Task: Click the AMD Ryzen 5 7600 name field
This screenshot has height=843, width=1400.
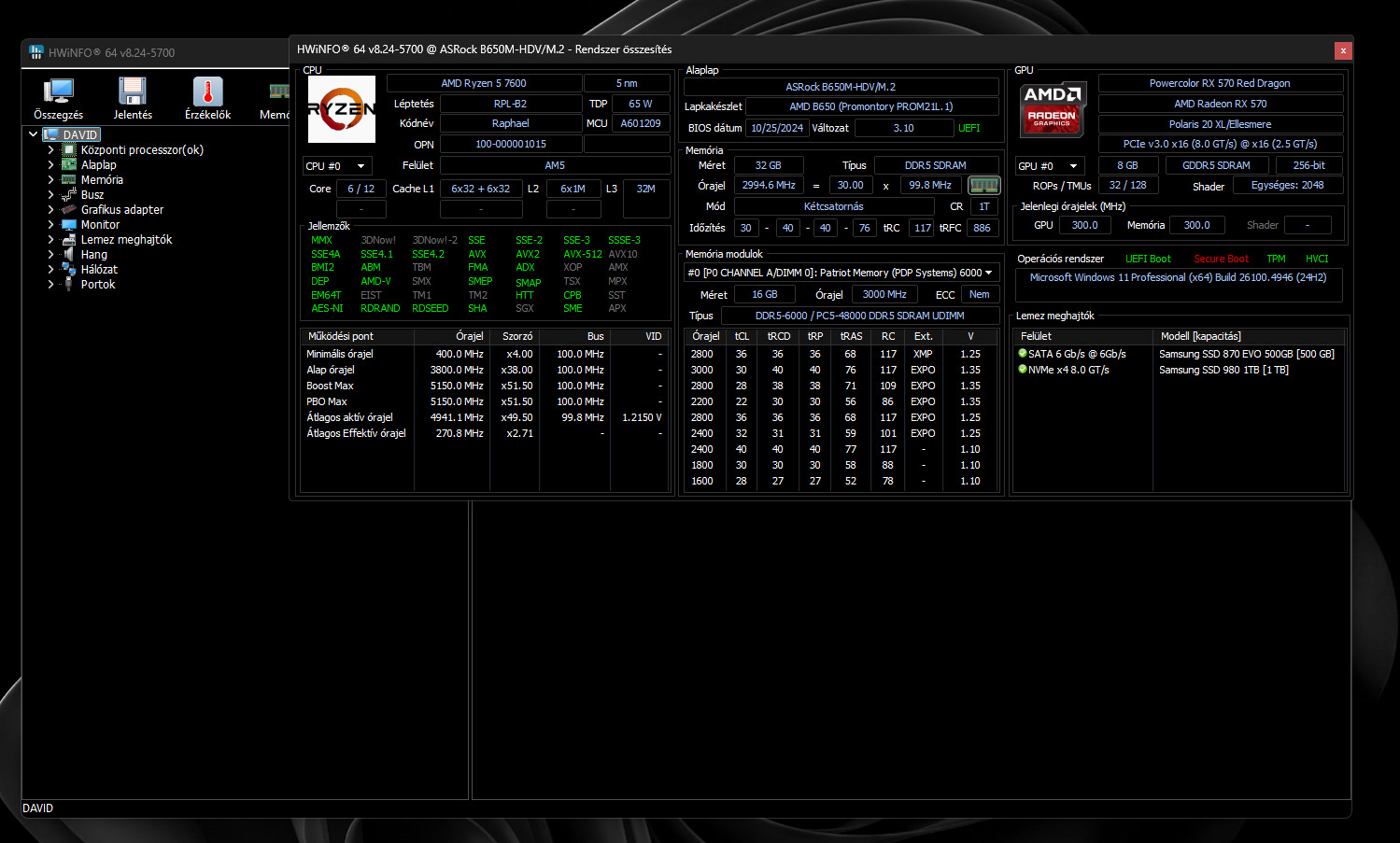Action: [x=484, y=83]
